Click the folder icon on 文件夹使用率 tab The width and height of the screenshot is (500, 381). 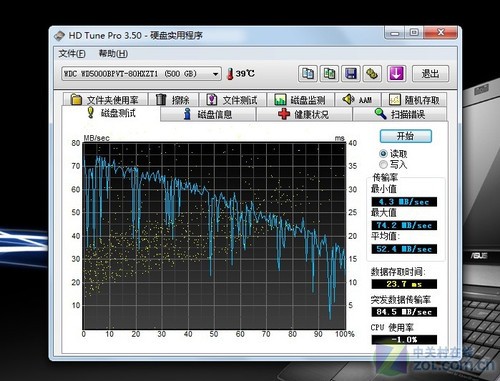(76, 99)
